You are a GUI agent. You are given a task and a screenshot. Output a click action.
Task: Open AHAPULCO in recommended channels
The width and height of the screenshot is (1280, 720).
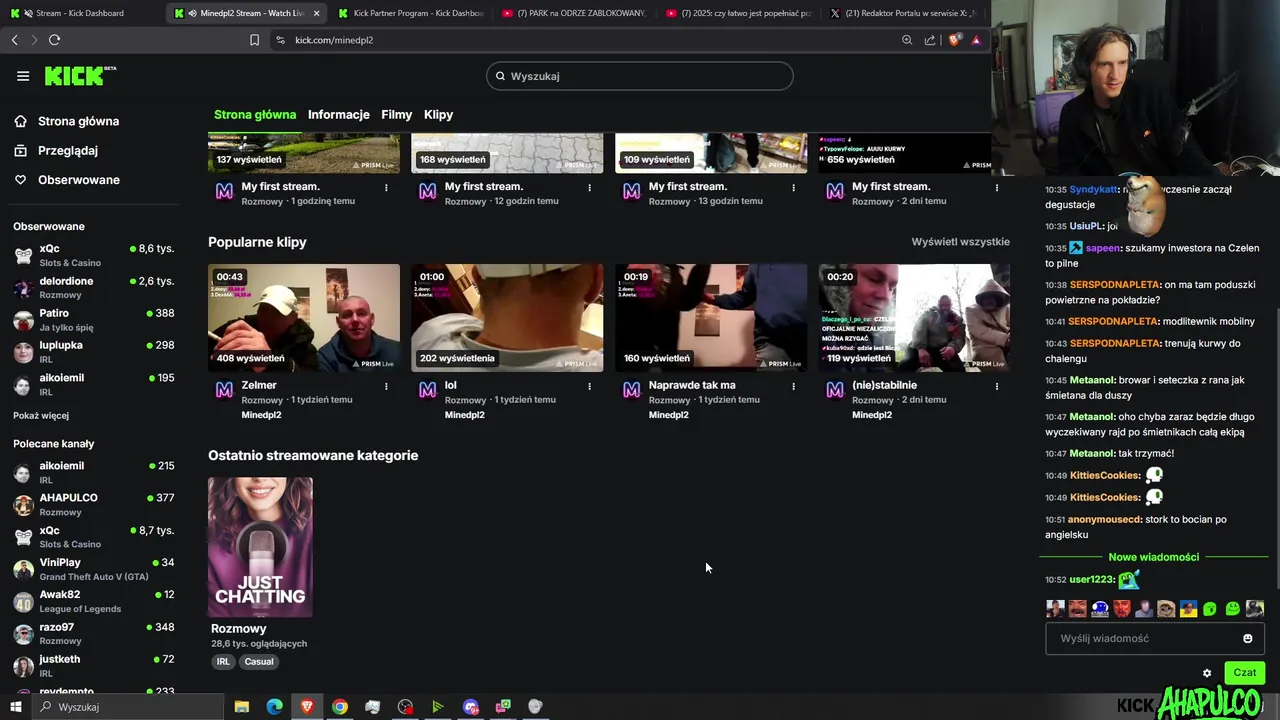pos(94,504)
